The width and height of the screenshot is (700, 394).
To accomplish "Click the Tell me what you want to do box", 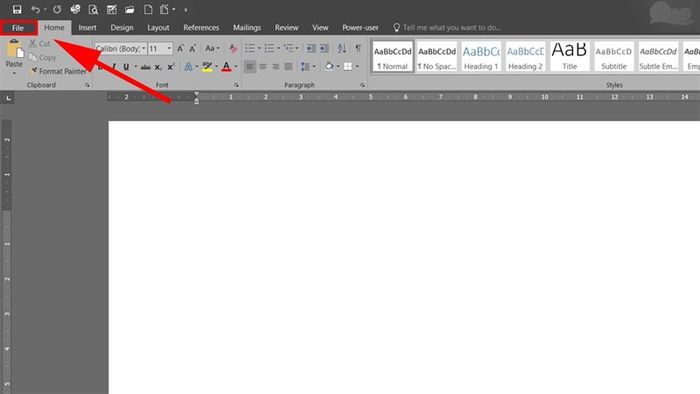I will [447, 28].
